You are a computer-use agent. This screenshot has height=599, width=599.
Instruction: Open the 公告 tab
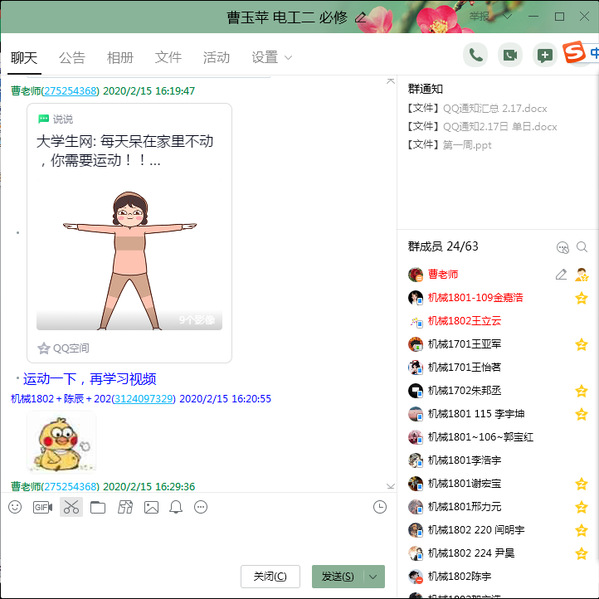pyautogui.click(x=72, y=58)
